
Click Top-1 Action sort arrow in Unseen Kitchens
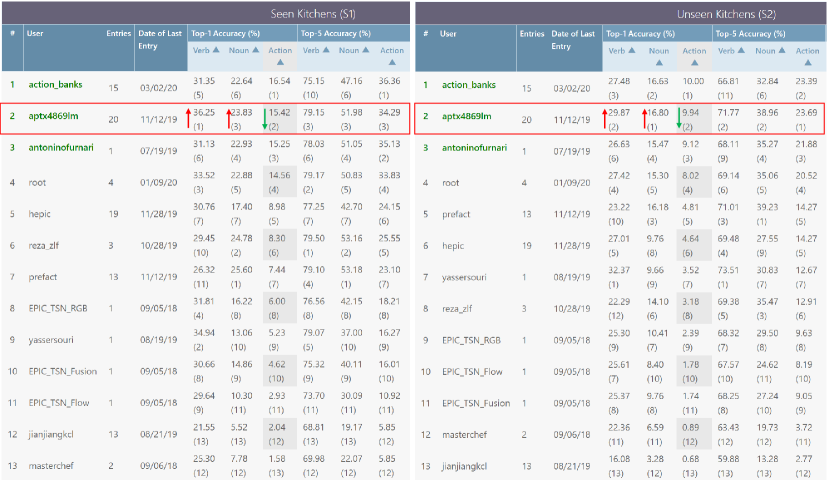click(693, 63)
